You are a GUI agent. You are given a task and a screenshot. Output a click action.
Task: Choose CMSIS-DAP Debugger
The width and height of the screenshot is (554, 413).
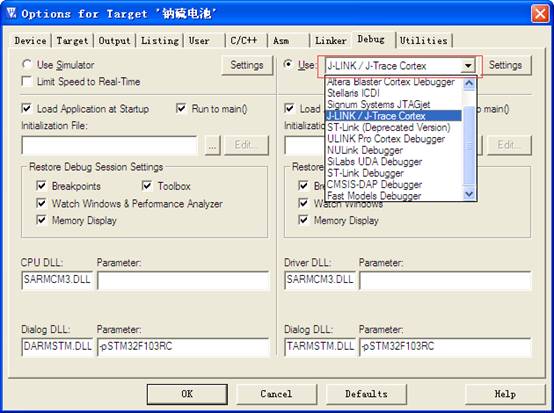[x=394, y=184]
